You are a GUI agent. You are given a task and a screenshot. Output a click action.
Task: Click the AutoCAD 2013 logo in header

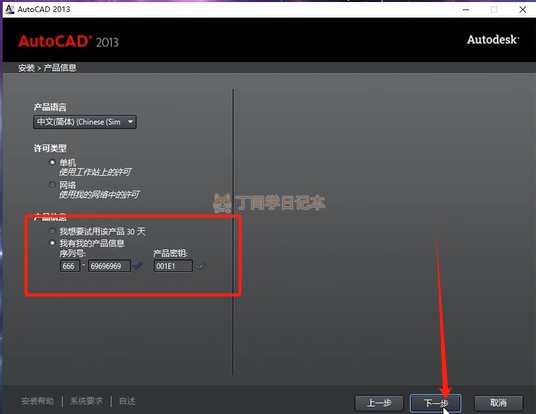68,42
